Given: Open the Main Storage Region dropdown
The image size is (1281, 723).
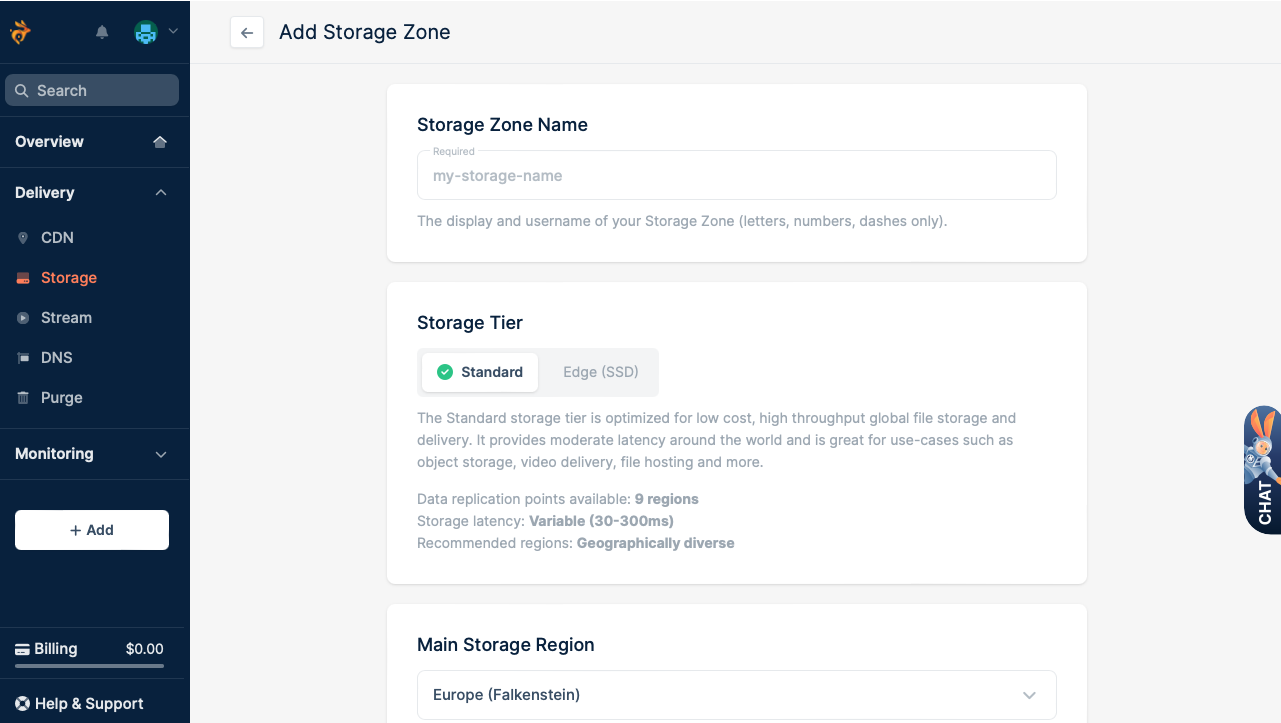Looking at the screenshot, I should [x=736, y=695].
